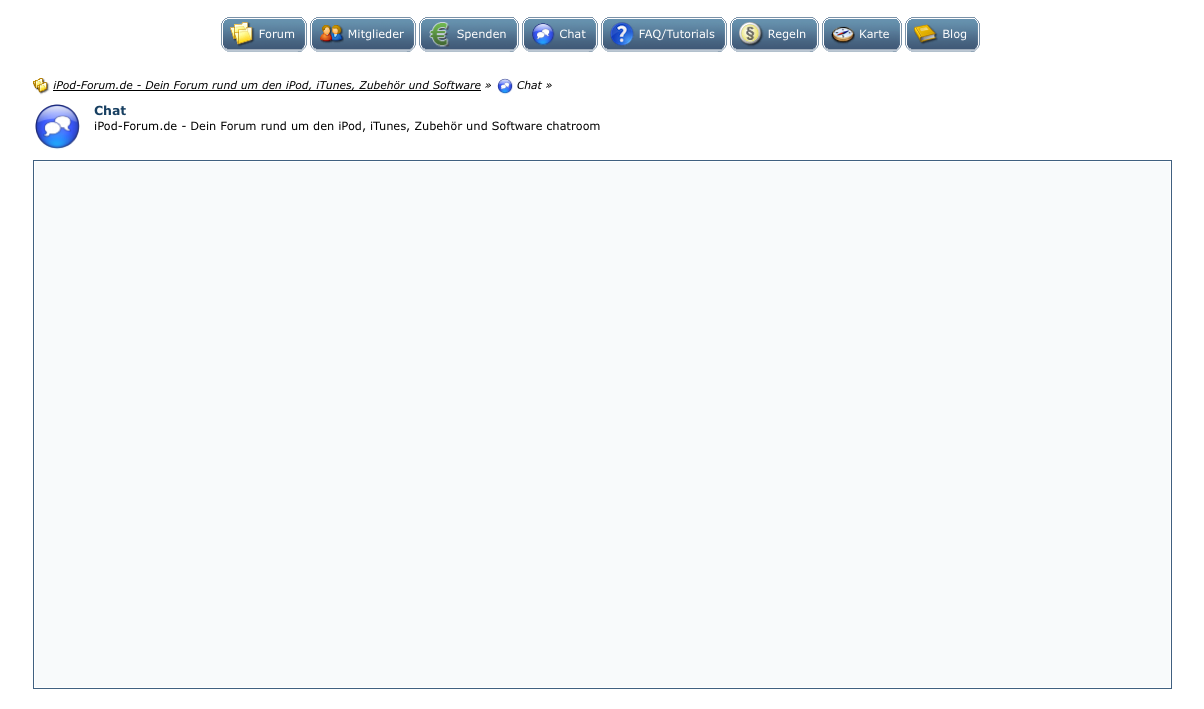Click the people icon on Mitglieder
1204x709 pixels.
331,34
